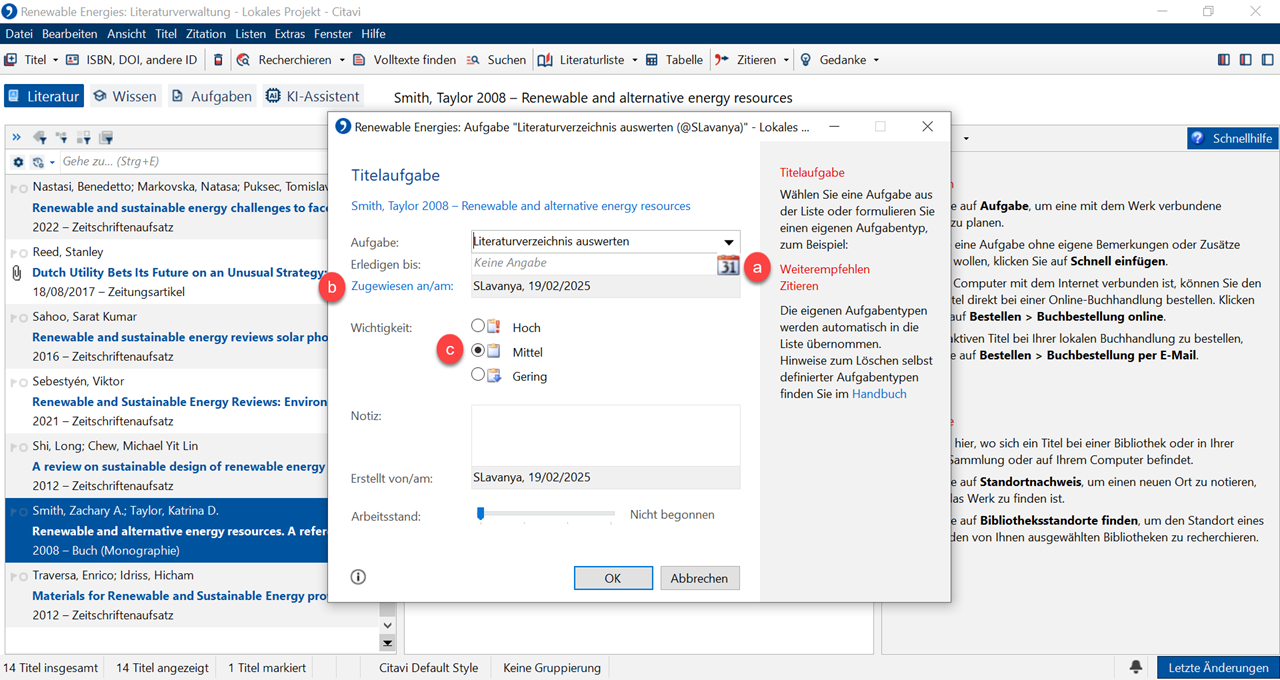The image size is (1280, 680).
Task: Open the Handbuch link
Action: [879, 394]
